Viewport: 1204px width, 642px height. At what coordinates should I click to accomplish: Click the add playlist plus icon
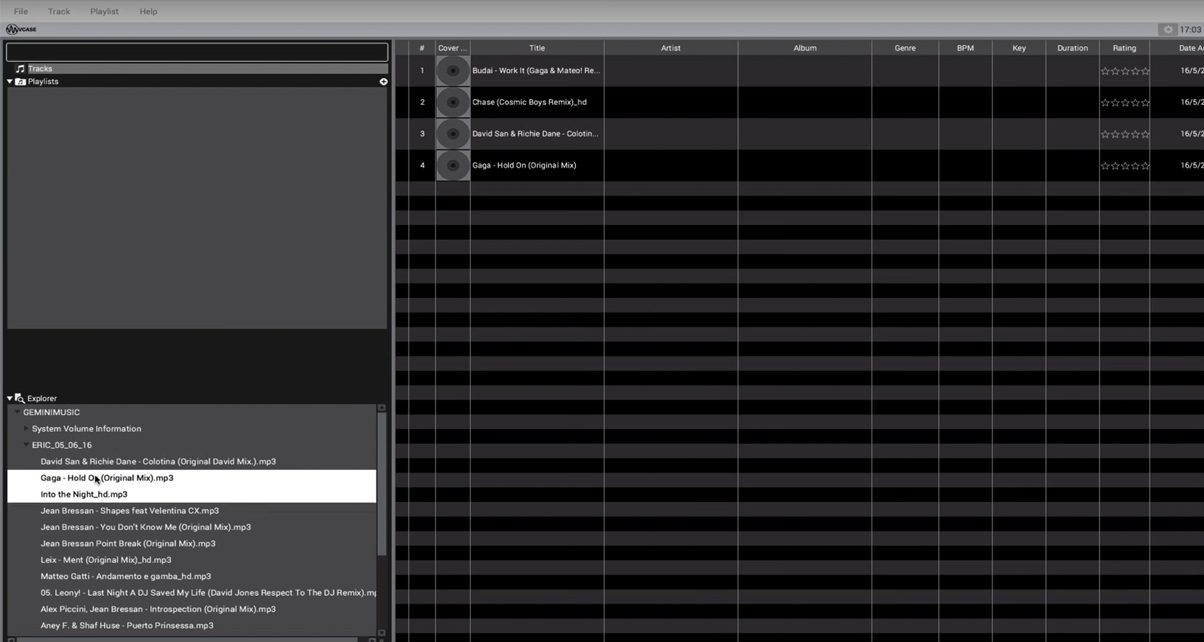click(383, 82)
